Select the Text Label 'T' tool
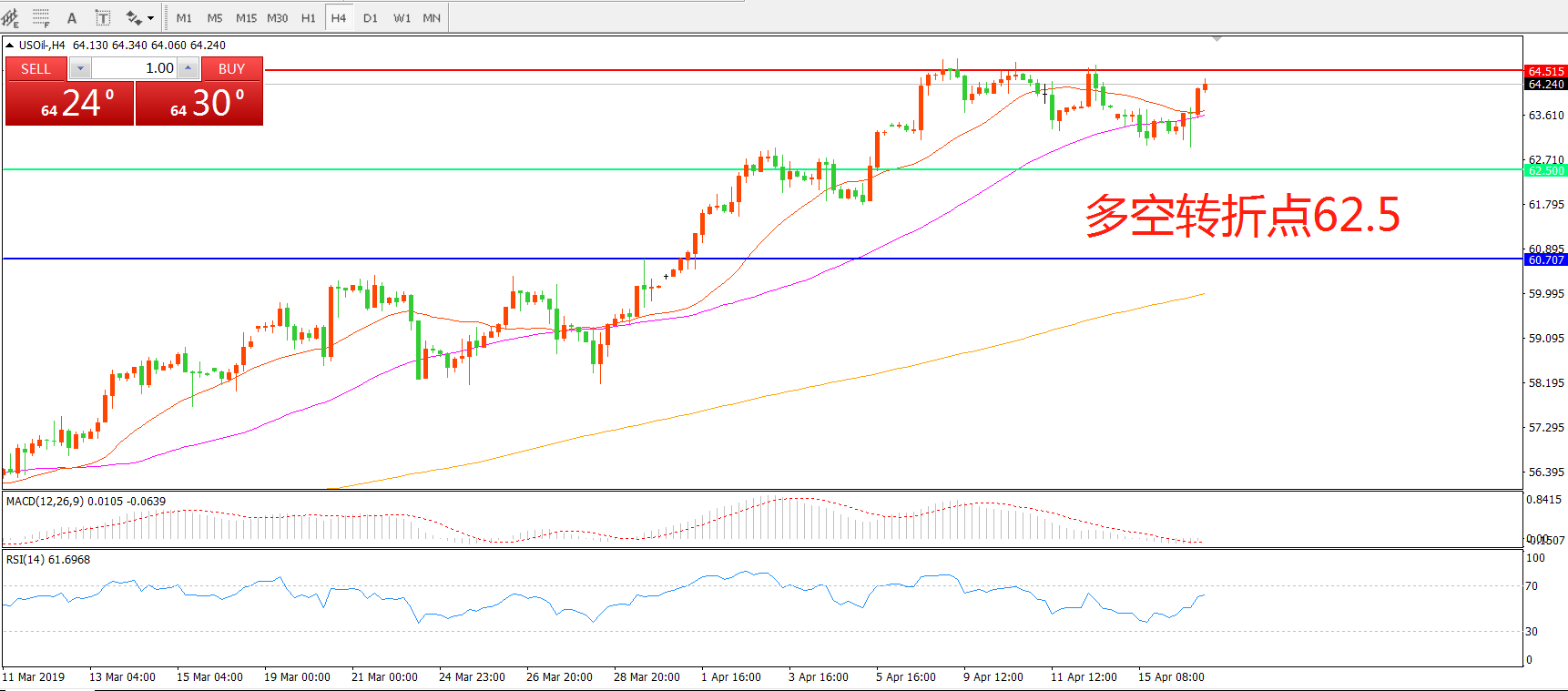 (103, 17)
